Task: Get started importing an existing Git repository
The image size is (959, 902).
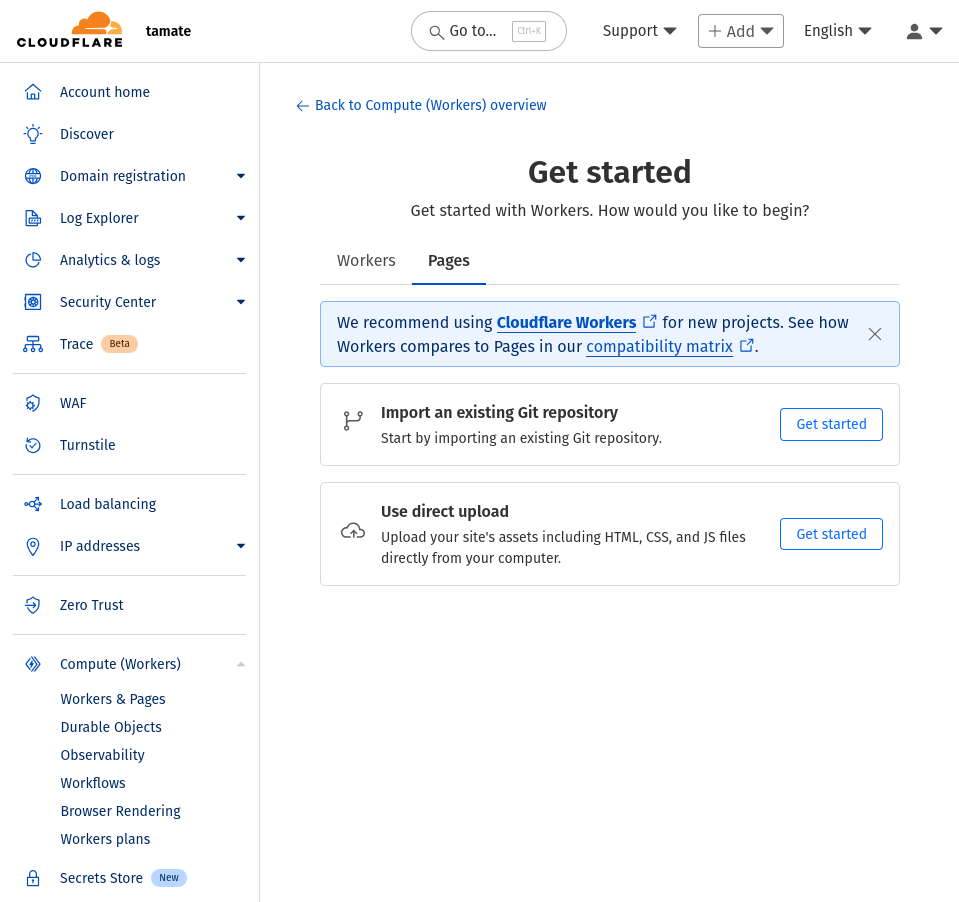Action: tap(830, 424)
